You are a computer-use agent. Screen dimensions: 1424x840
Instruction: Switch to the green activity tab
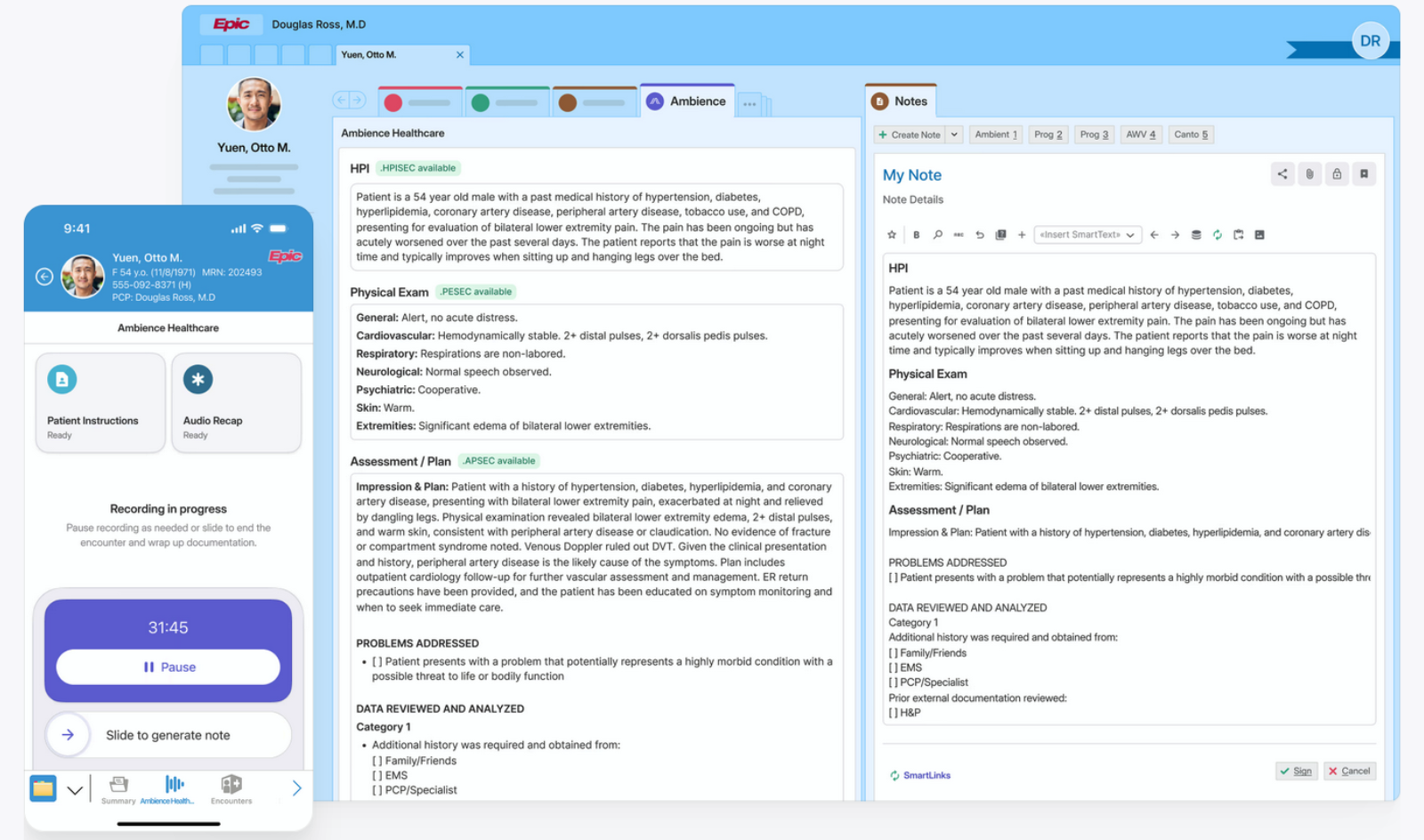coord(506,102)
